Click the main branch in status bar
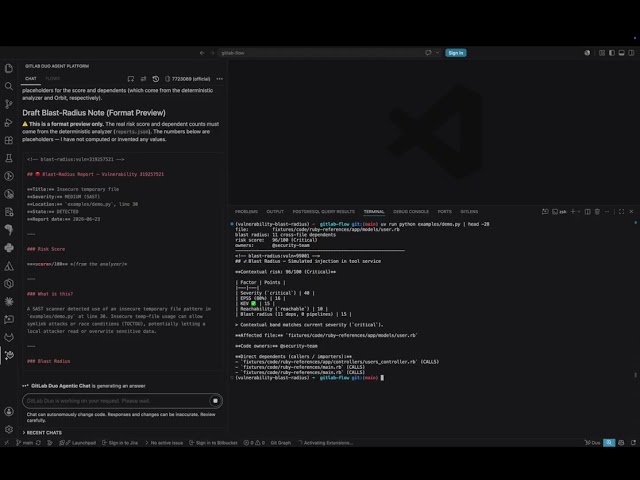The image size is (640, 480). click(24, 442)
